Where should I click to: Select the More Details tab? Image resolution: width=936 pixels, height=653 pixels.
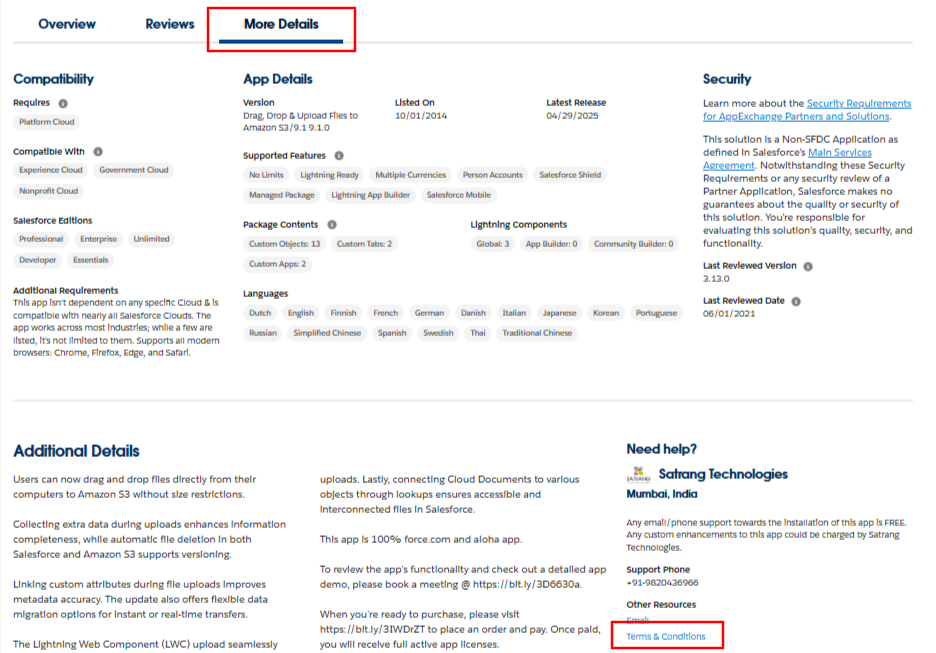[281, 24]
